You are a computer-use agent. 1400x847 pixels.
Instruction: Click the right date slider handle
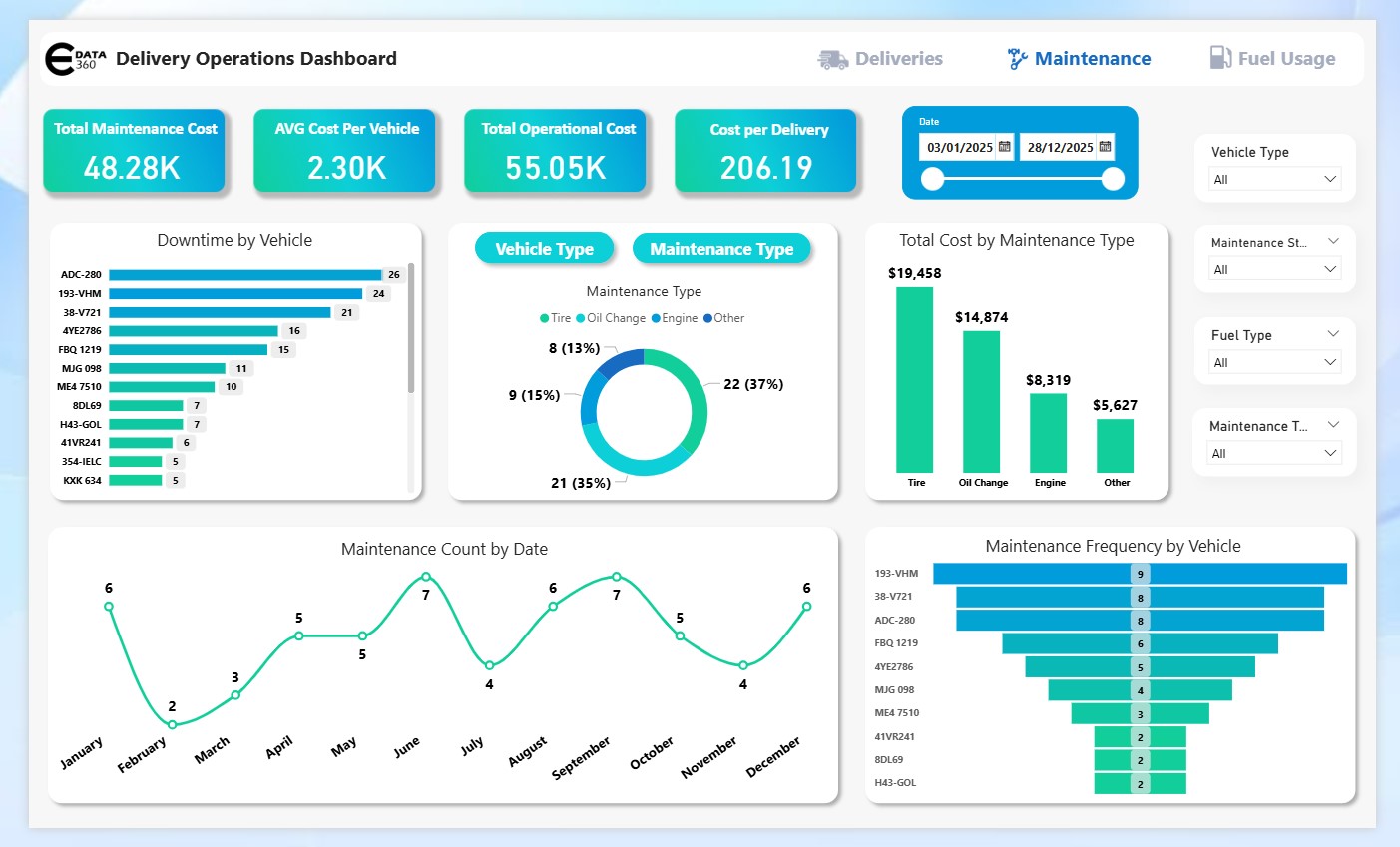pyautogui.click(x=1113, y=179)
